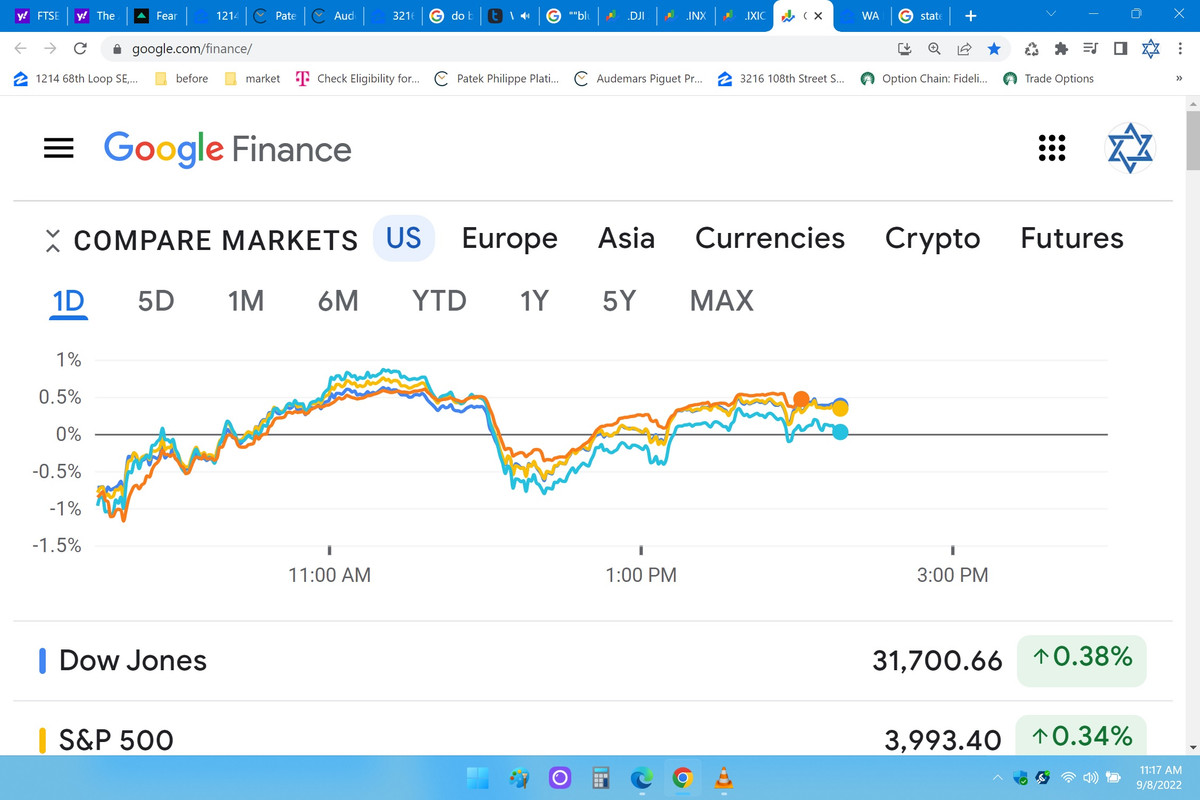Open a new browser tab
Image resolution: width=1200 pixels, height=800 pixels.
[970, 16]
